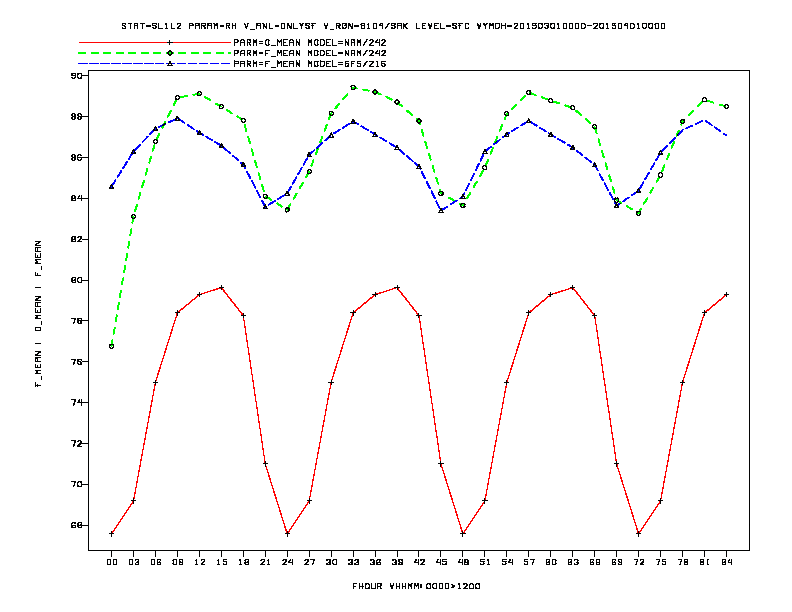Viewport: 792px width, 612px height.
Task: Select legend entry PARM=O_MEAN MODEL=NAM/242
Action: 310,42
